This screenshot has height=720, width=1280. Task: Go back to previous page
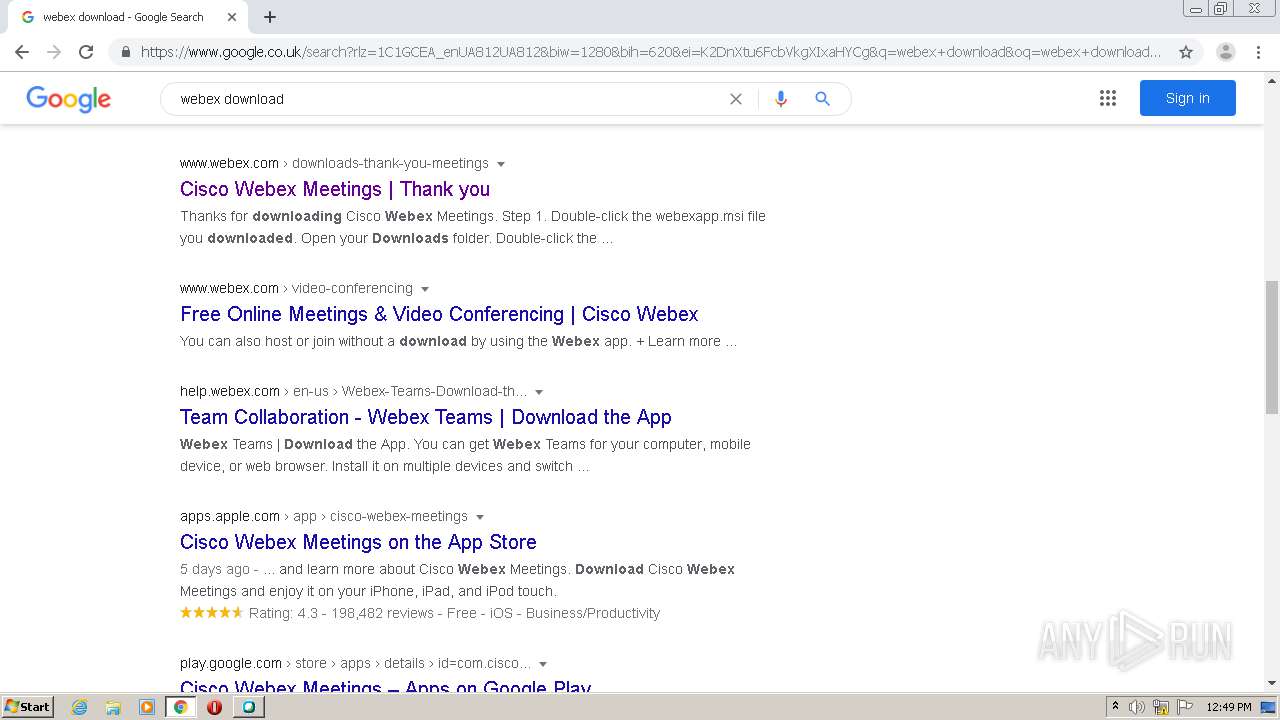click(22, 52)
